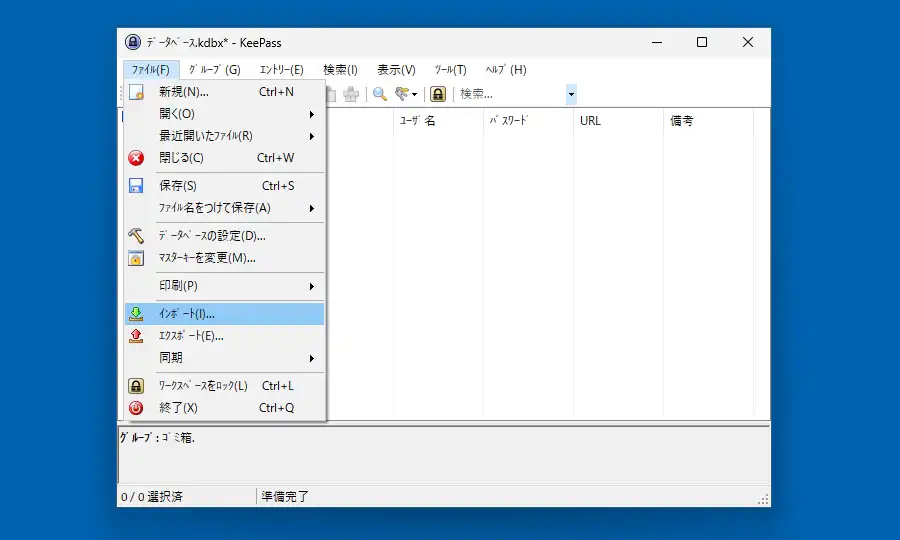Click the greyed-out toolbar icon left of the magnifier

[x=351, y=94]
